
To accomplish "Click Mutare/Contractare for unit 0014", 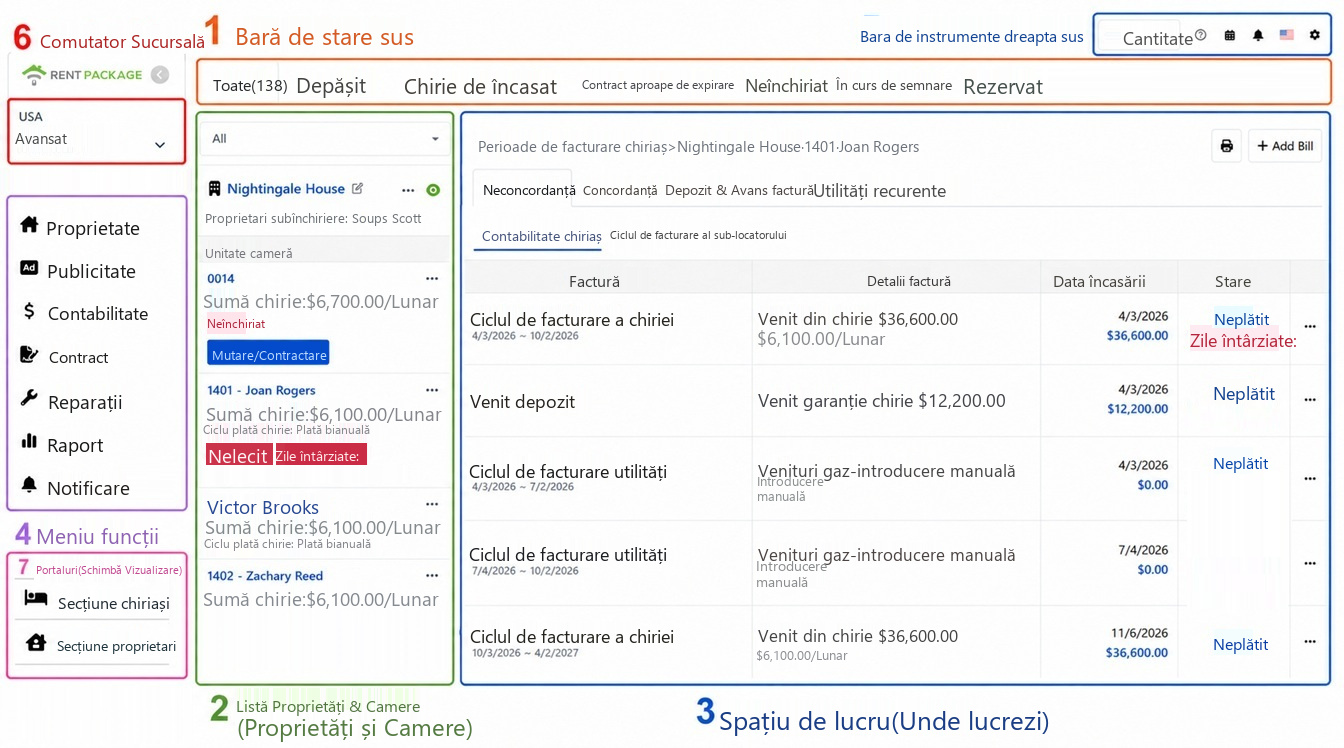I will click(x=268, y=354).
